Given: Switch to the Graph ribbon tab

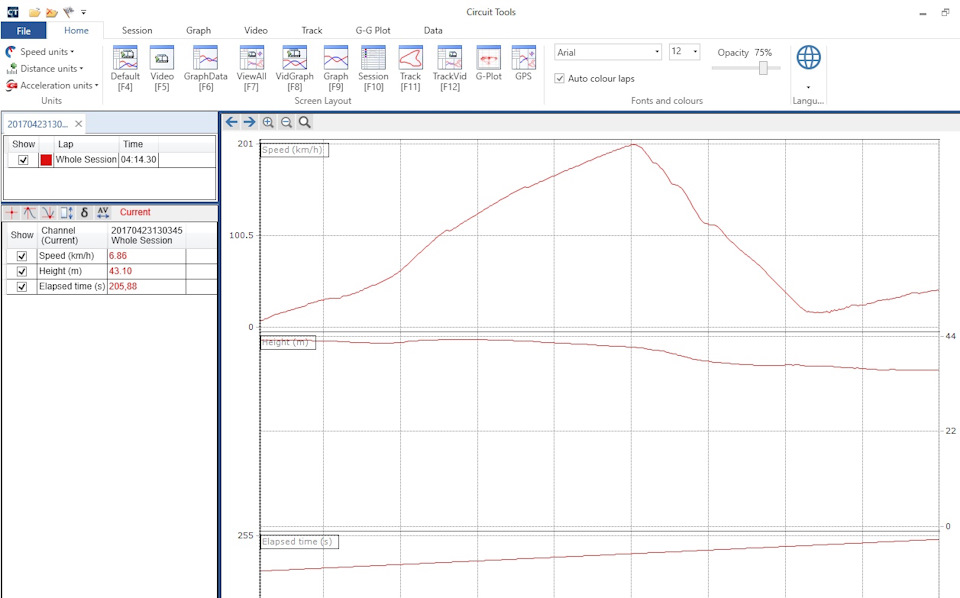Looking at the screenshot, I should [198, 31].
